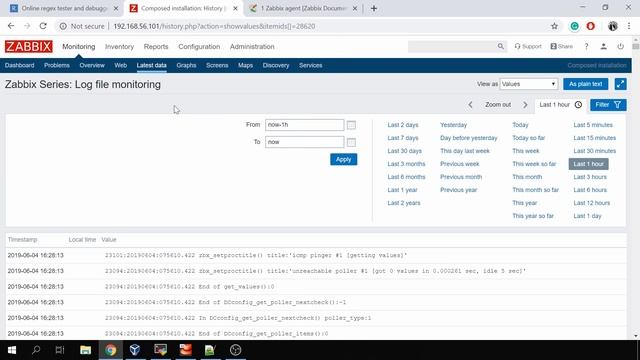Toggle fullscreen kiosk mode icon
This screenshot has width=640, height=360.
click(620, 84)
